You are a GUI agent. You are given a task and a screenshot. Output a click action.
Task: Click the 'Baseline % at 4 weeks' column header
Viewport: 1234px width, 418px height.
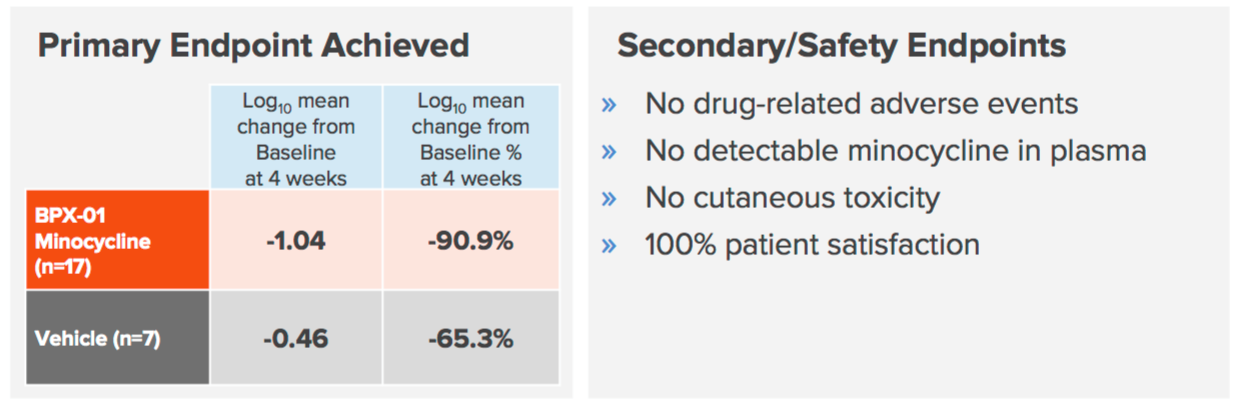470,139
